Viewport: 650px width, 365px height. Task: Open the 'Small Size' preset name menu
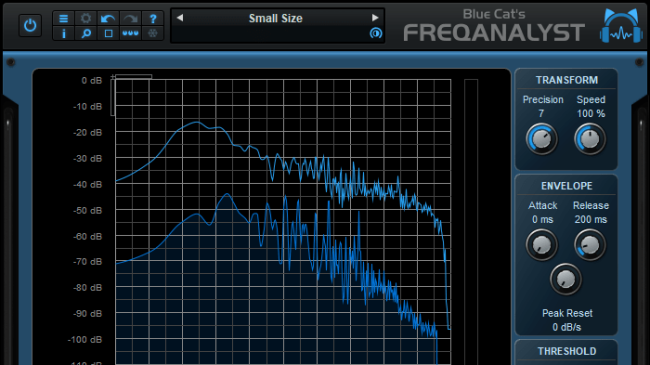276,18
